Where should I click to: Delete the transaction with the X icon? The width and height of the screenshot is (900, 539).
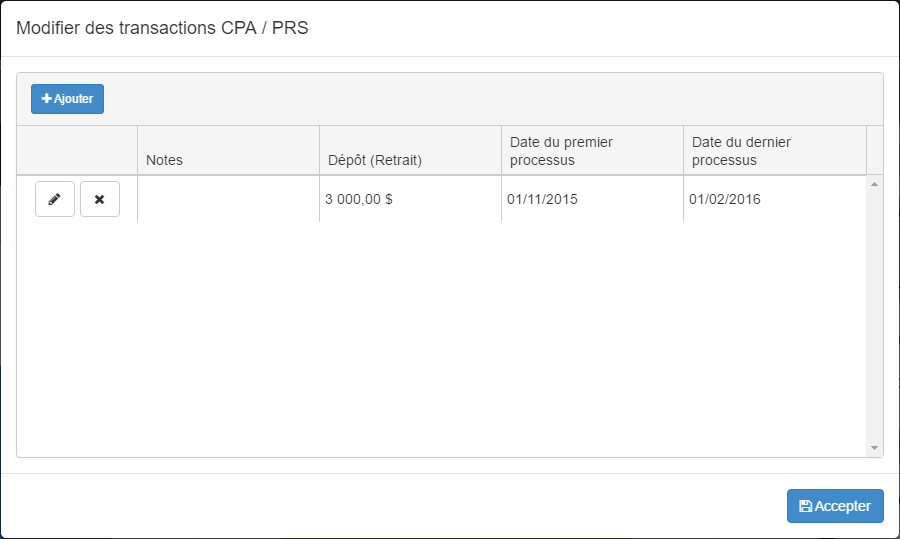pyautogui.click(x=99, y=199)
